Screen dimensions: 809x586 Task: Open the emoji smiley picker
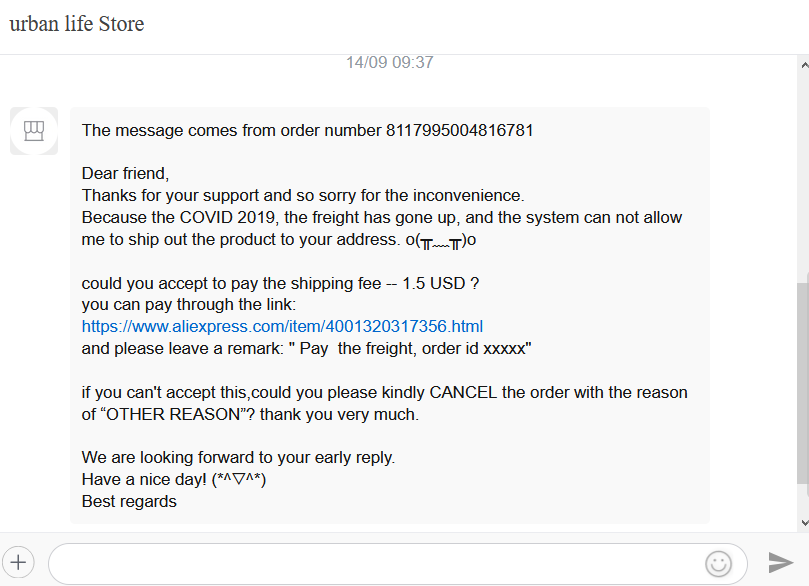[x=718, y=564]
